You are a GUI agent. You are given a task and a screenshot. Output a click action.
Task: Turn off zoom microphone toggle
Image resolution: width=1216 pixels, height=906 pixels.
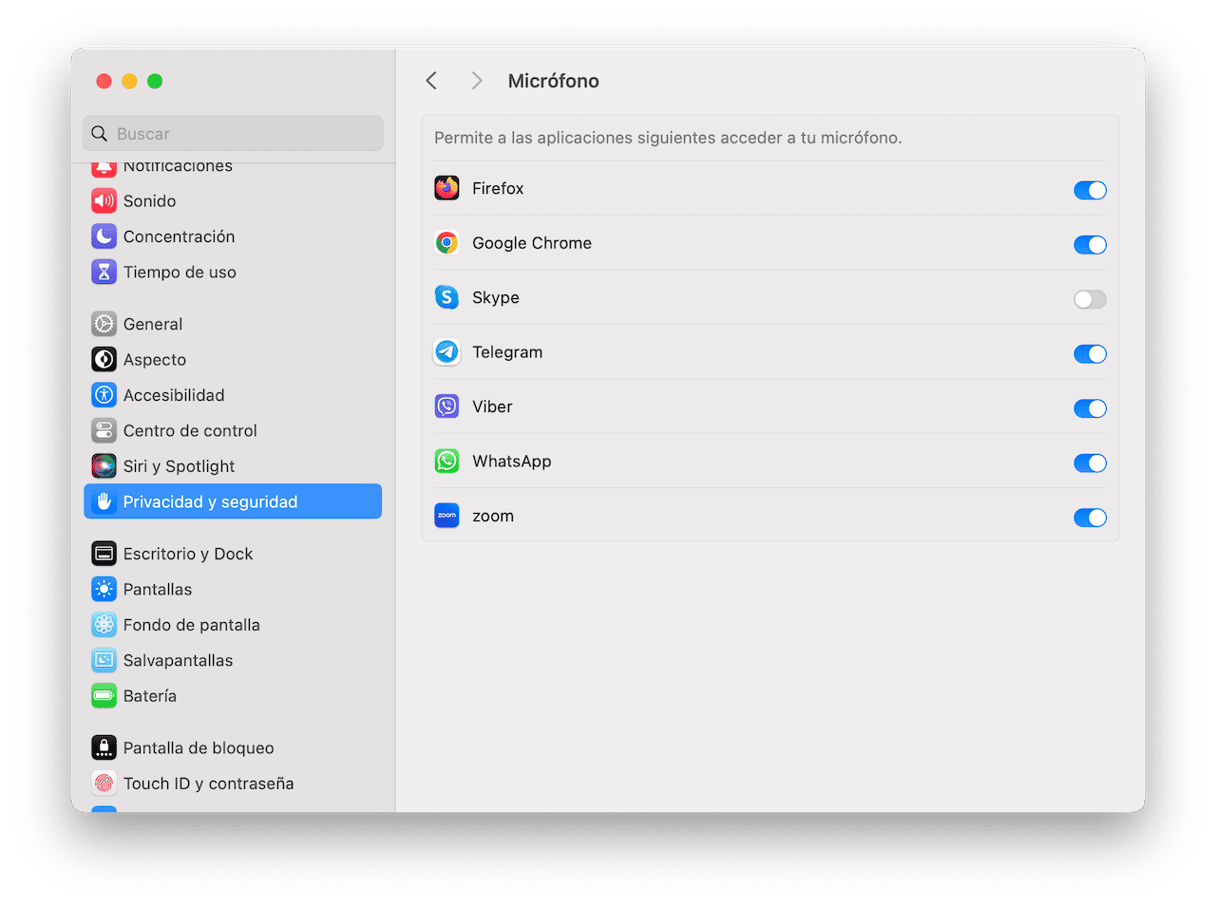1089,517
